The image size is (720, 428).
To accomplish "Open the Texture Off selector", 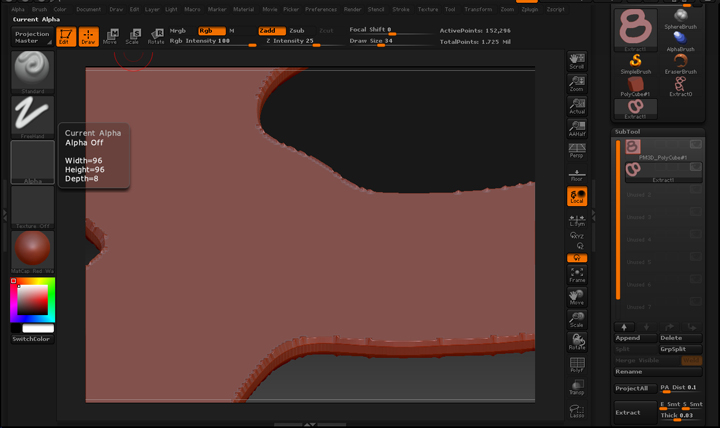I will (x=32, y=207).
